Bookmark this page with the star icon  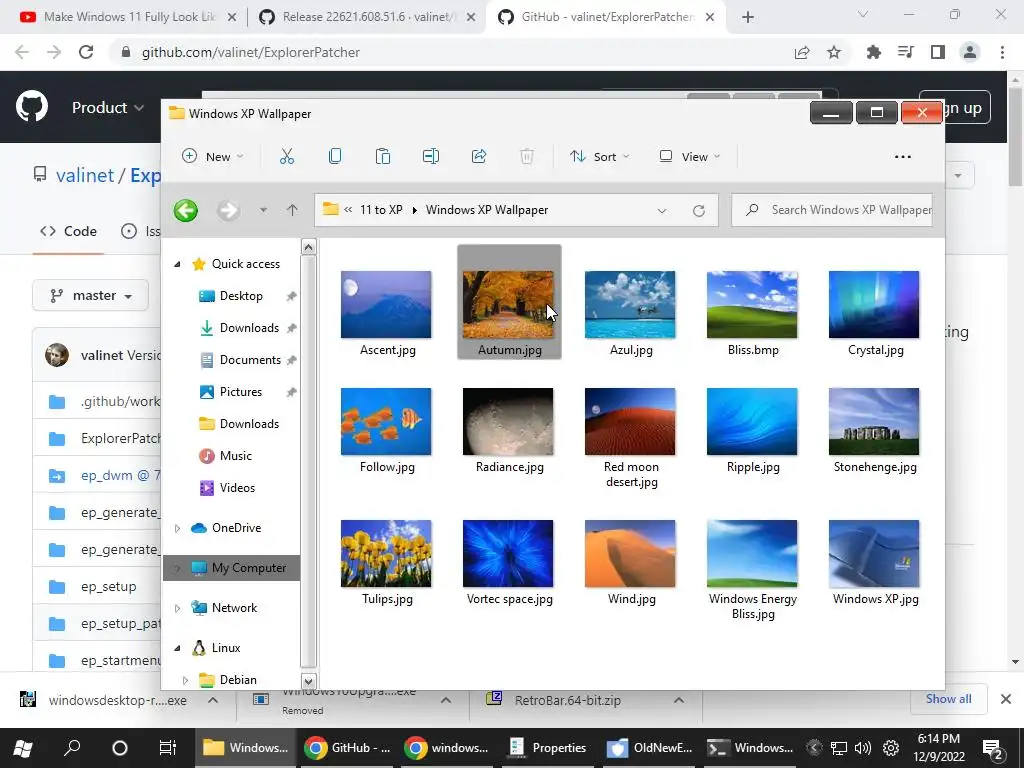(x=834, y=52)
